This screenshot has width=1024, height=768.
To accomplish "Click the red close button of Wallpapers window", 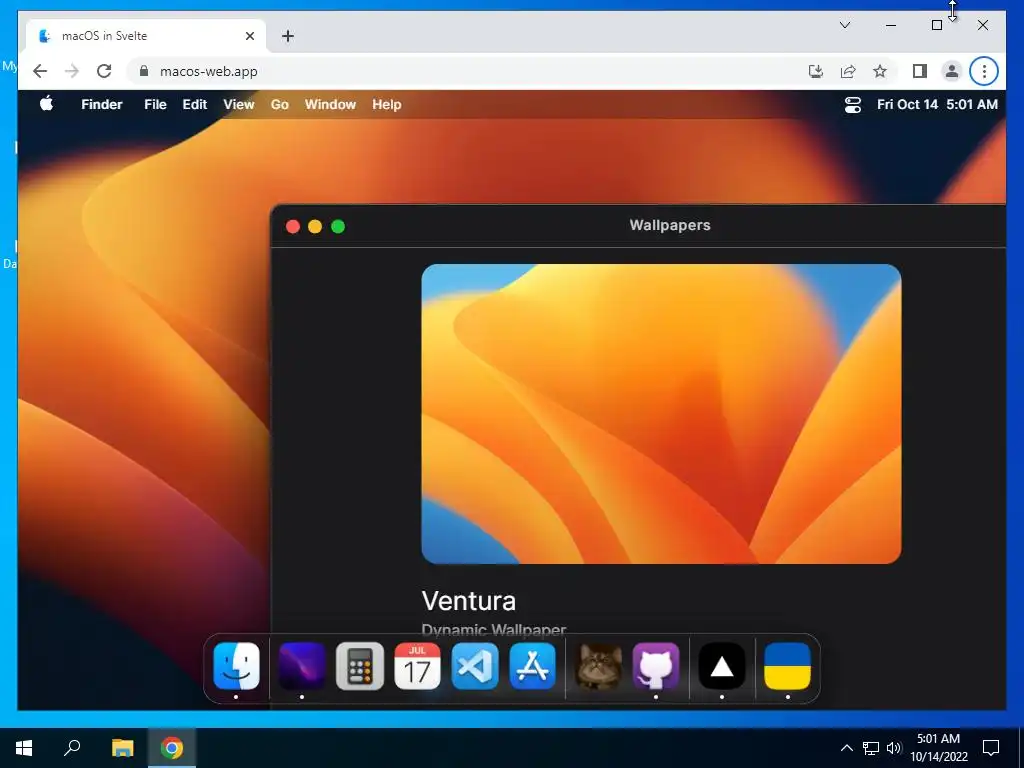I will click(293, 226).
